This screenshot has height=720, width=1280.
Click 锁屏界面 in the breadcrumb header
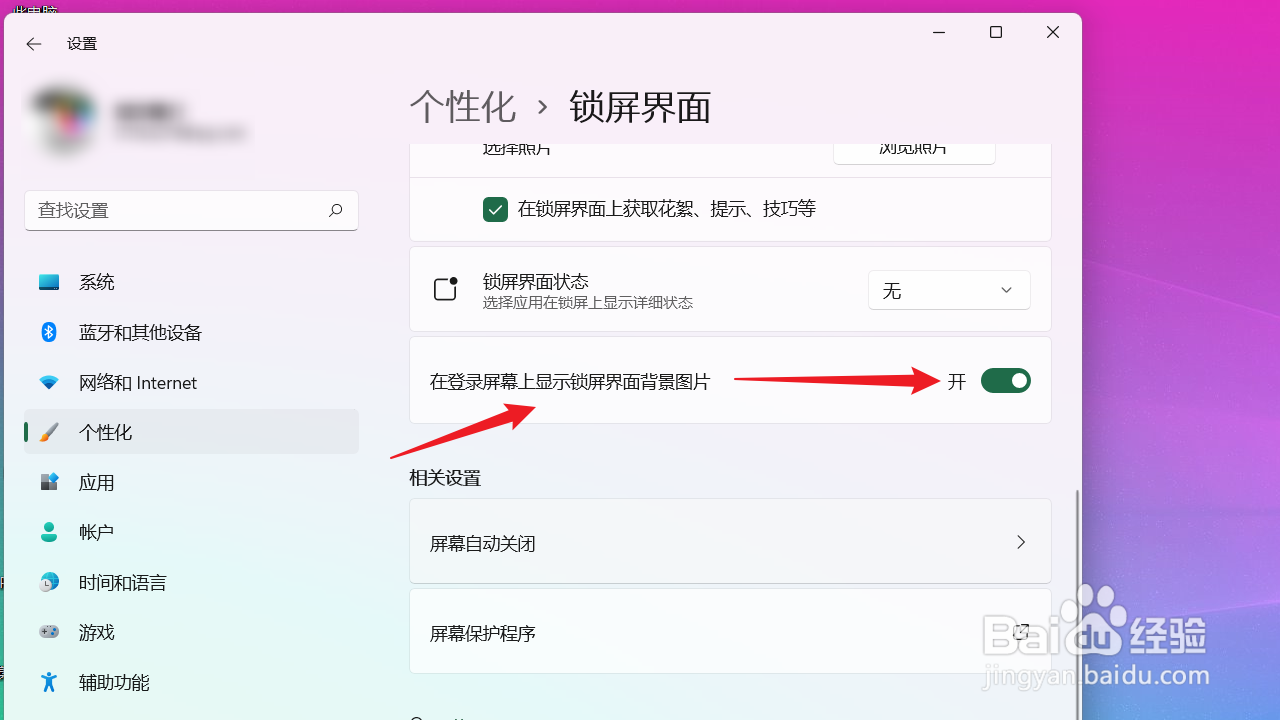[x=639, y=107]
